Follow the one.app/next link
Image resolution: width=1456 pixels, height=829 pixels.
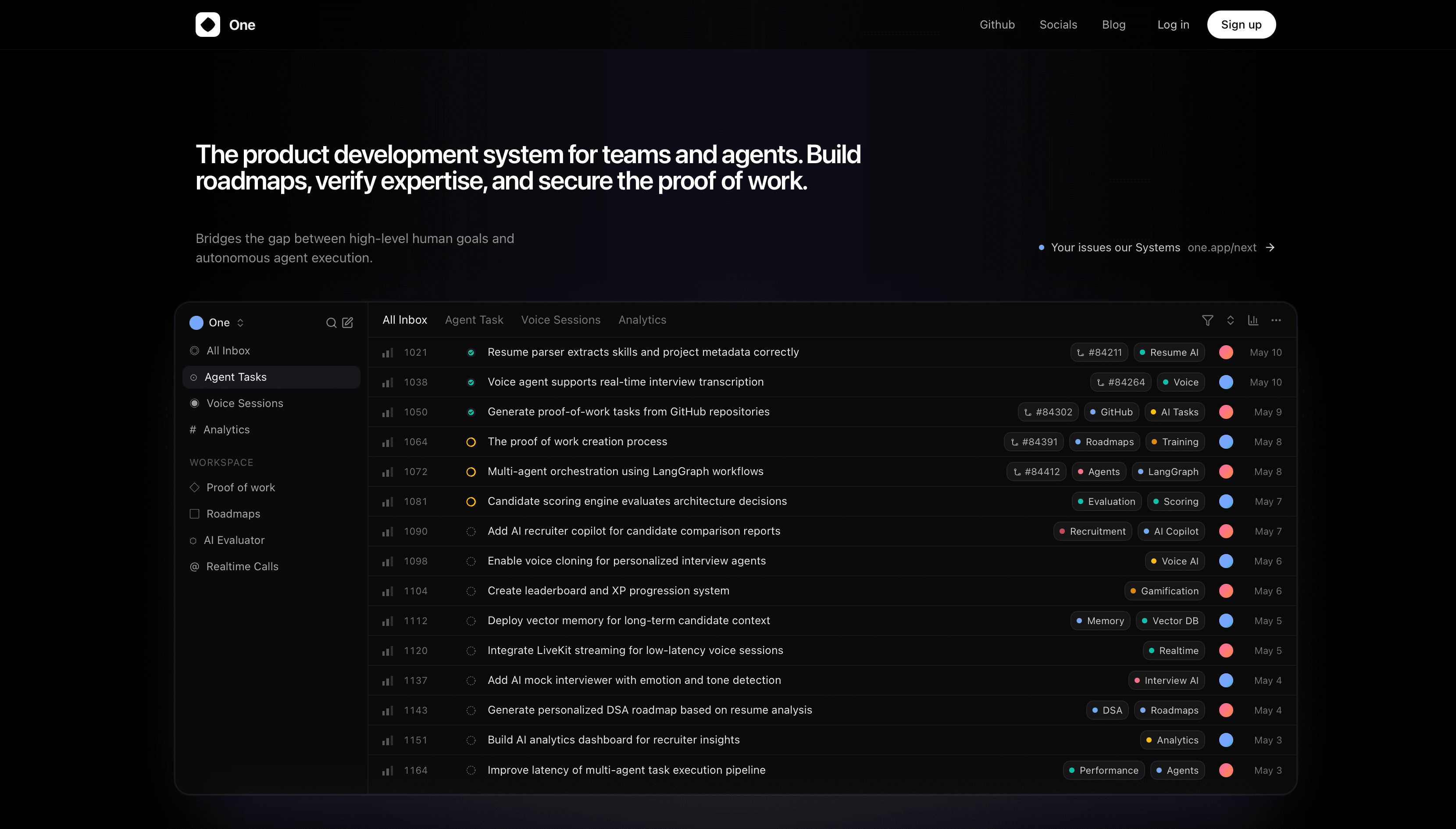(1221, 248)
